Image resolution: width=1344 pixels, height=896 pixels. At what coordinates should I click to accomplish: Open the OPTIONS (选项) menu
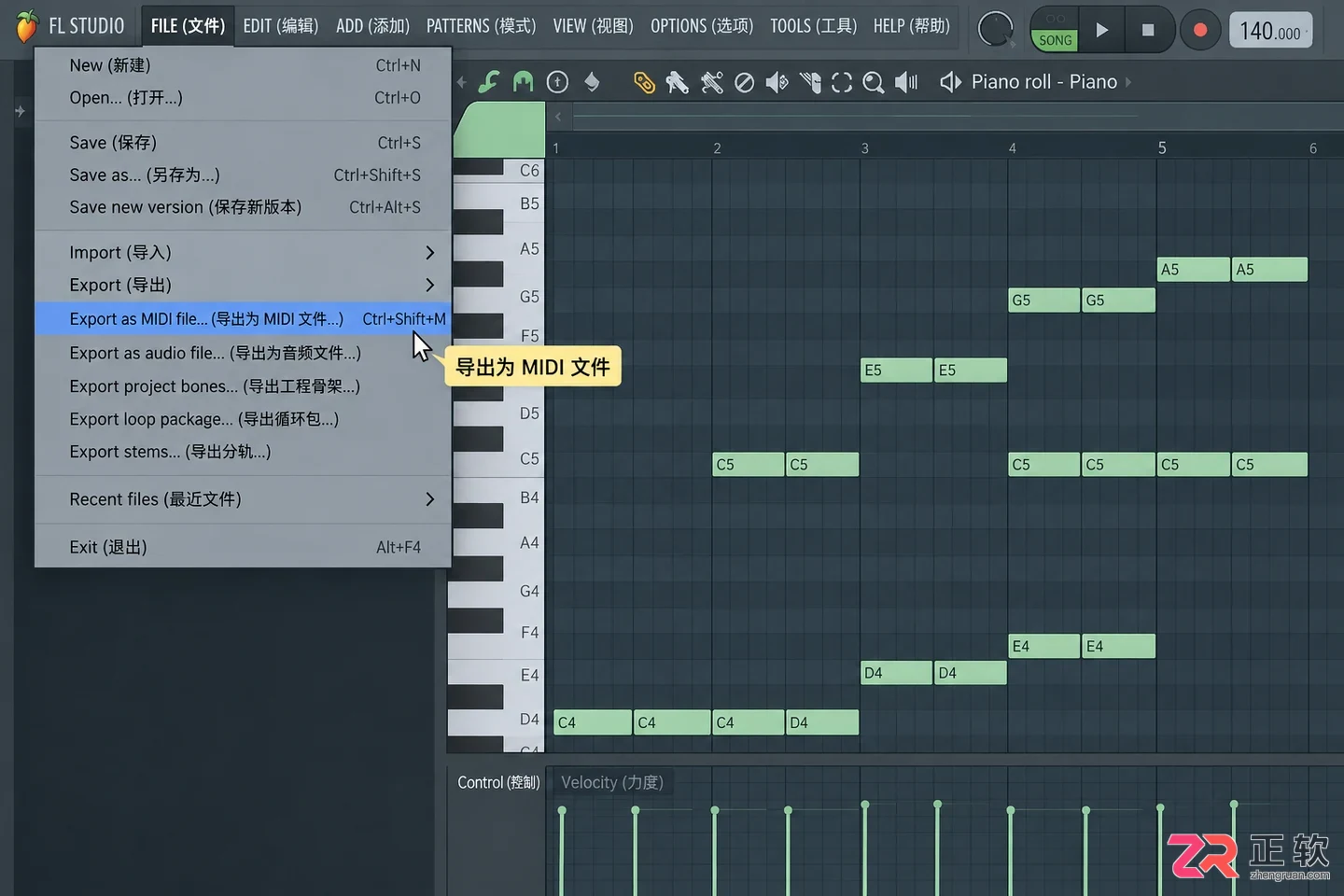[x=702, y=26]
